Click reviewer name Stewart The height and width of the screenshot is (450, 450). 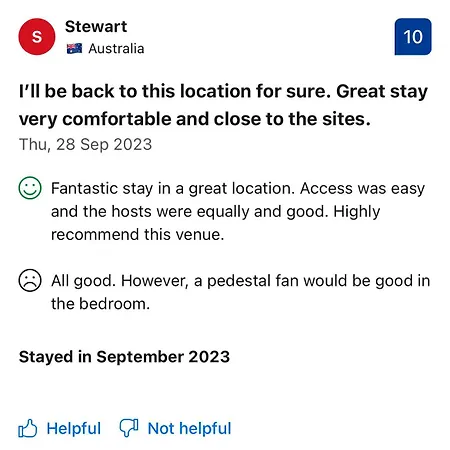pyautogui.click(x=96, y=27)
